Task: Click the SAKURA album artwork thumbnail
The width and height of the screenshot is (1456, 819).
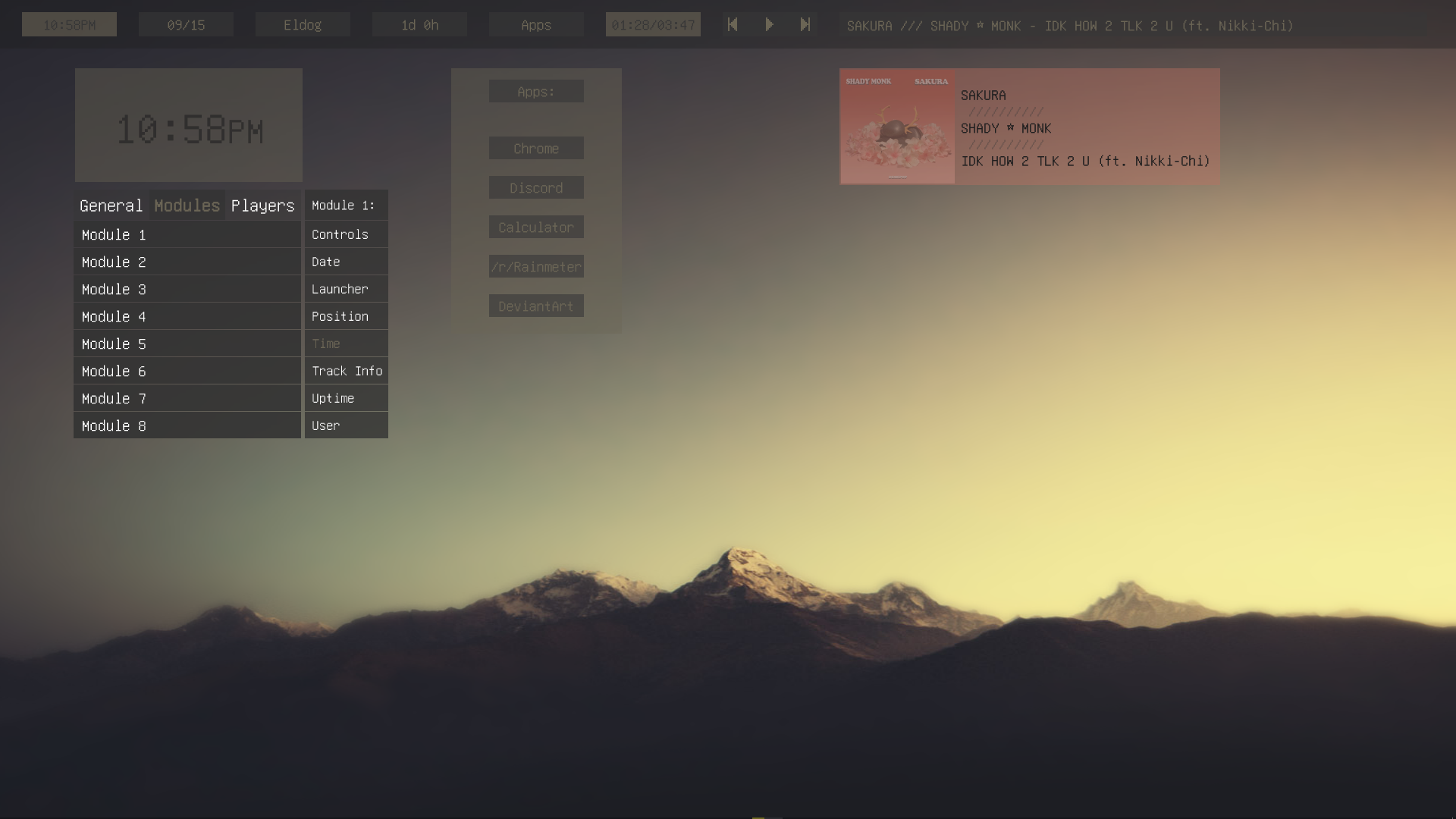Action: [x=897, y=126]
